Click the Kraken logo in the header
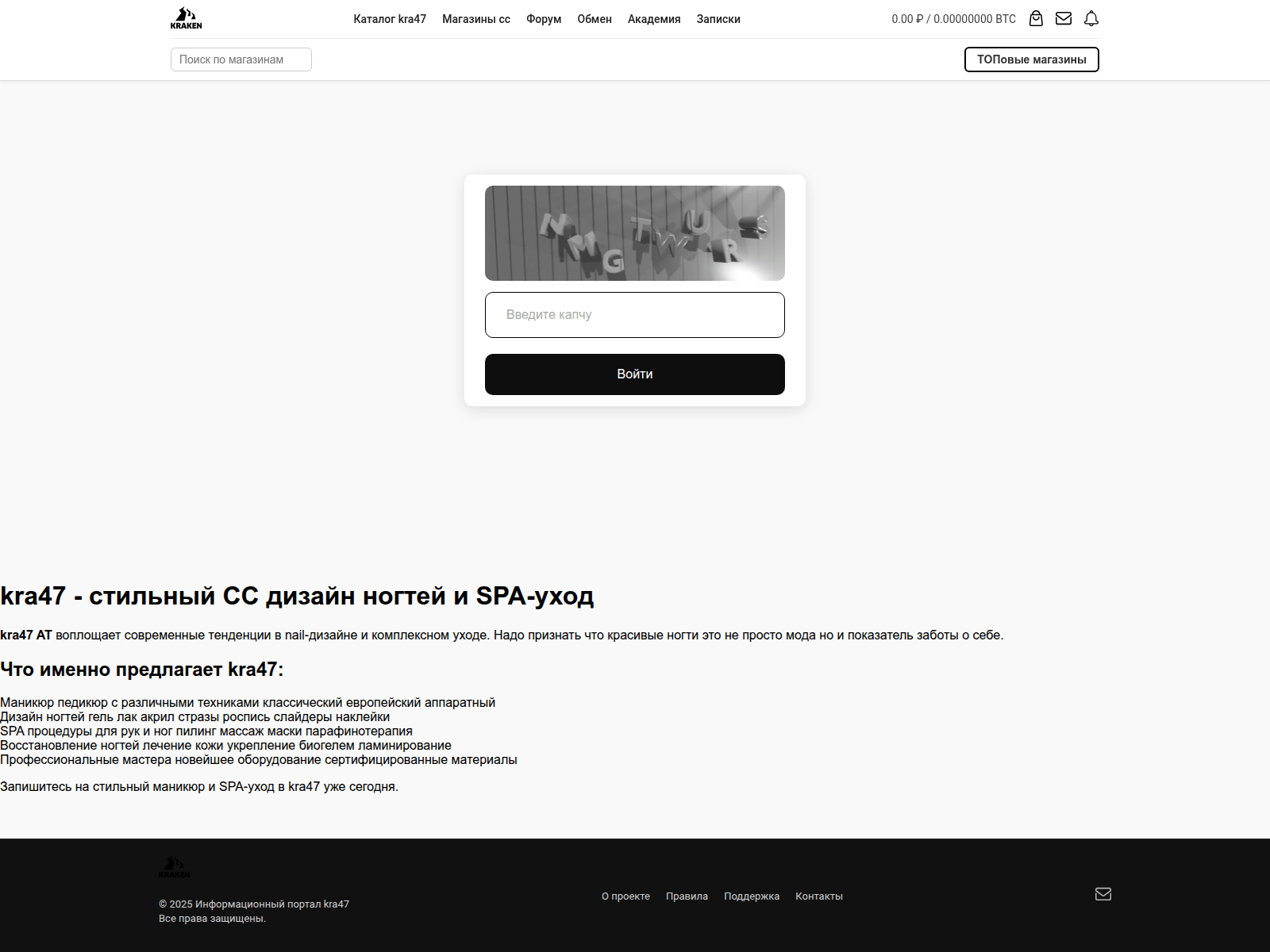1270x952 pixels. (186, 18)
